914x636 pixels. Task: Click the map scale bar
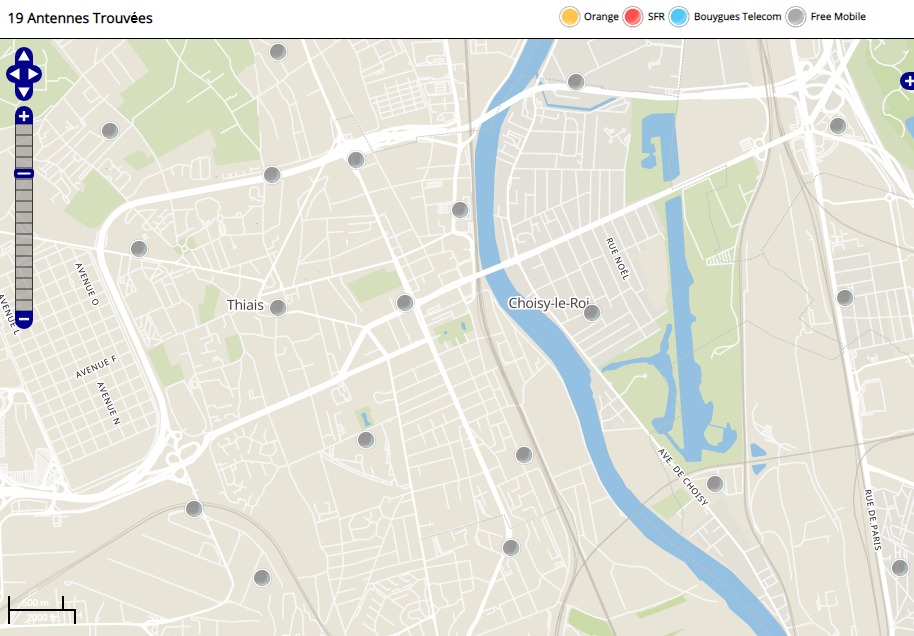click(x=42, y=609)
